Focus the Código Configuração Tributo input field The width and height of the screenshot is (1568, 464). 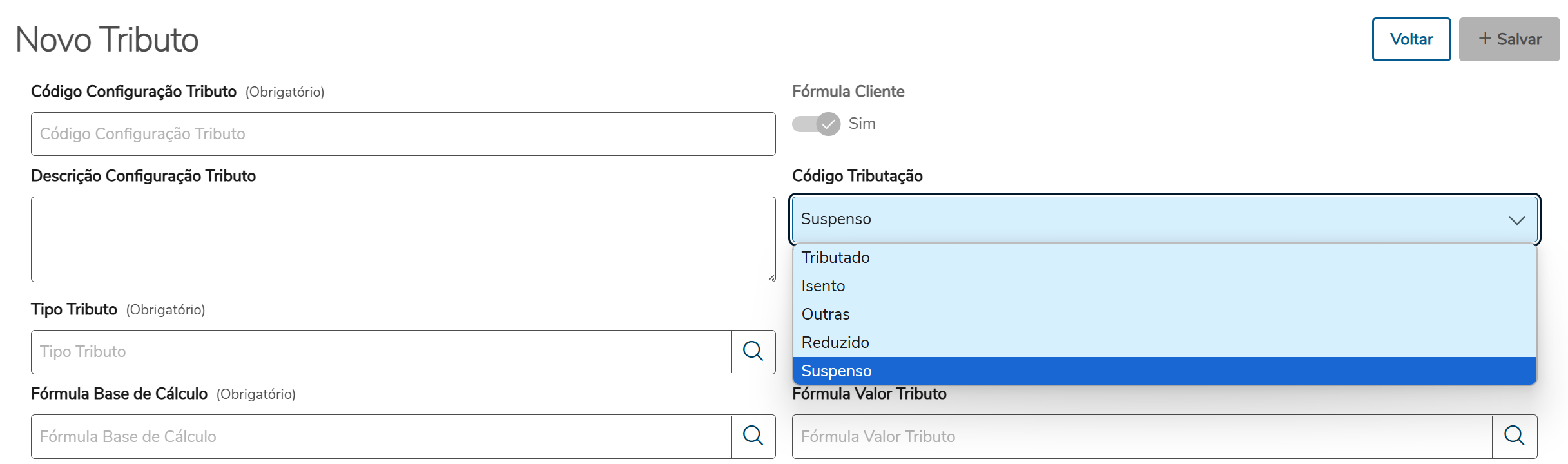pyautogui.click(x=403, y=134)
